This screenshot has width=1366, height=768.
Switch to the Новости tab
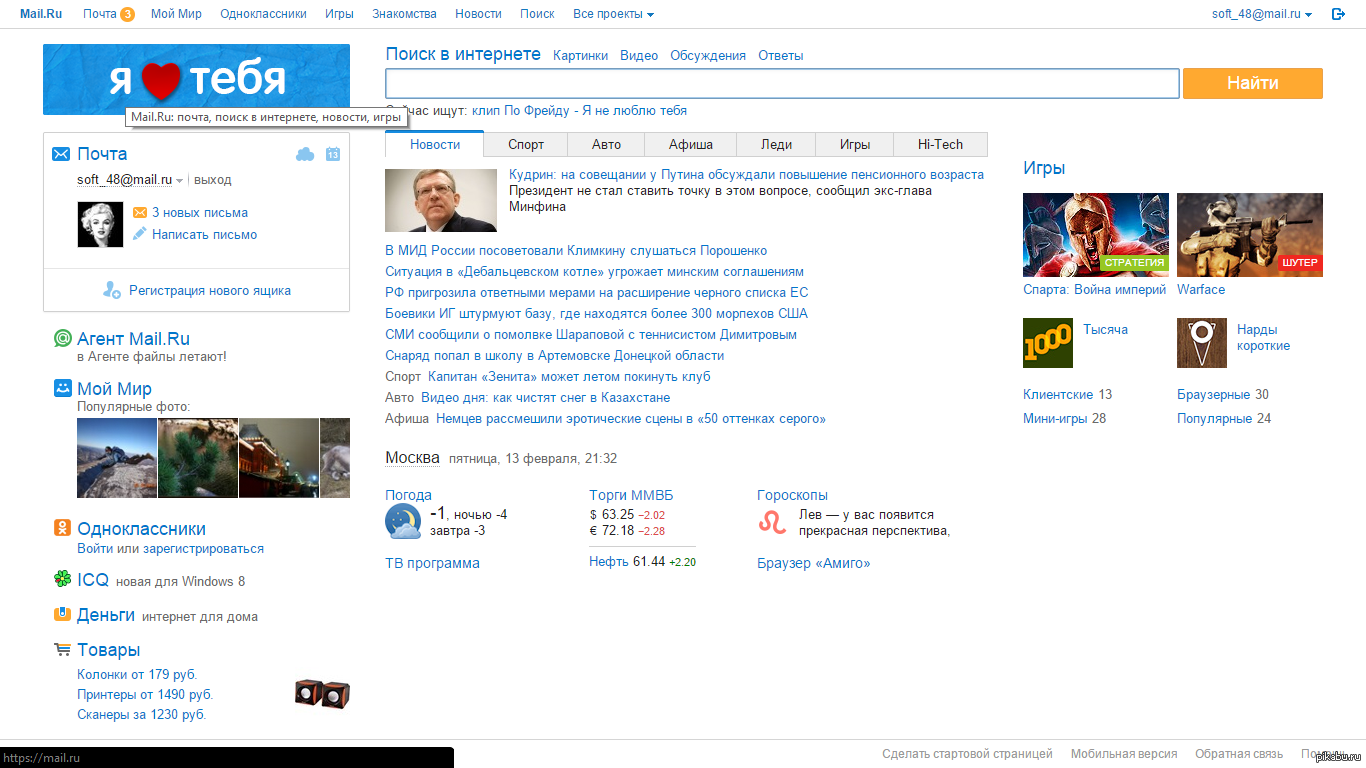coord(435,144)
